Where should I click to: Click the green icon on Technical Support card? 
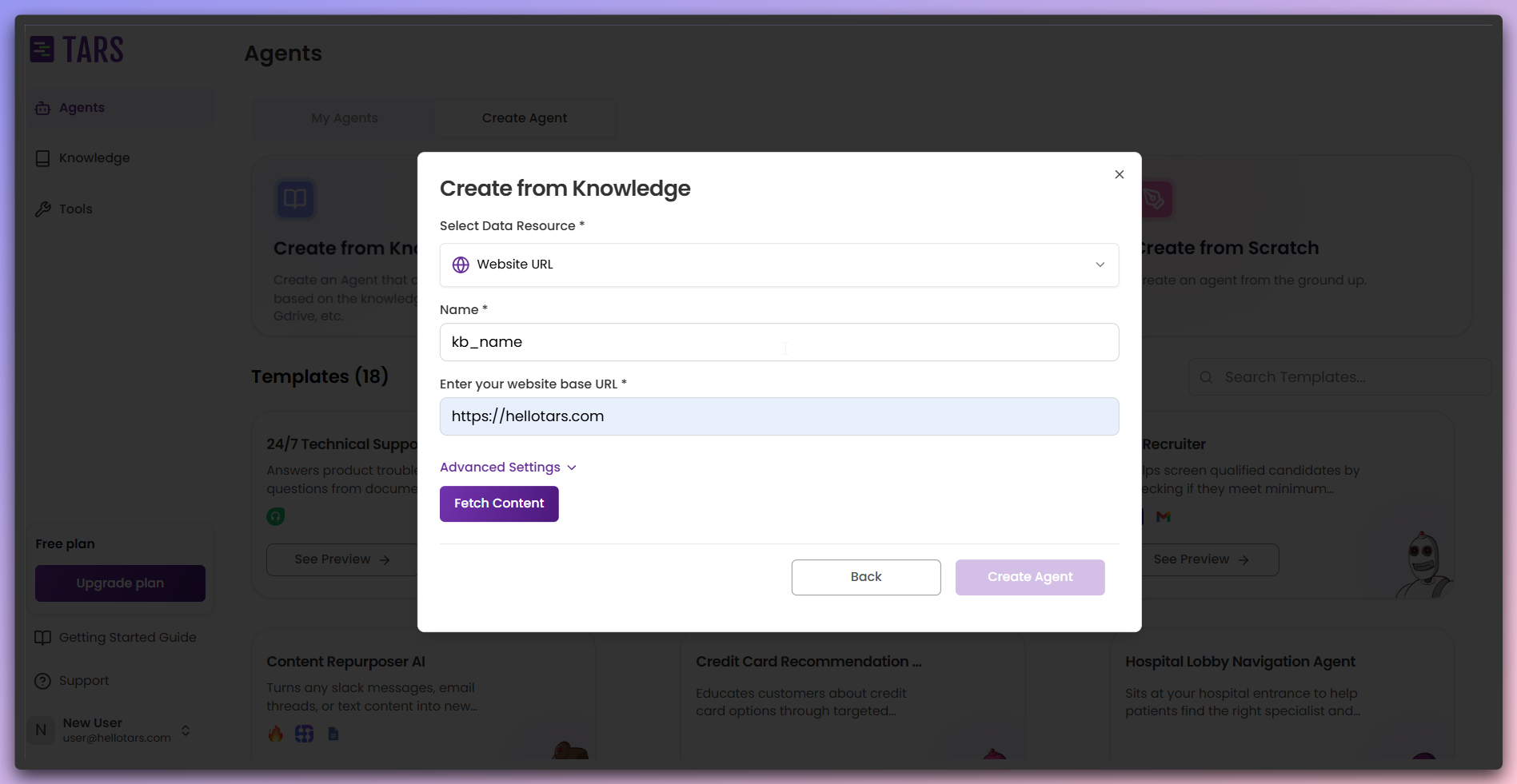coord(275,516)
